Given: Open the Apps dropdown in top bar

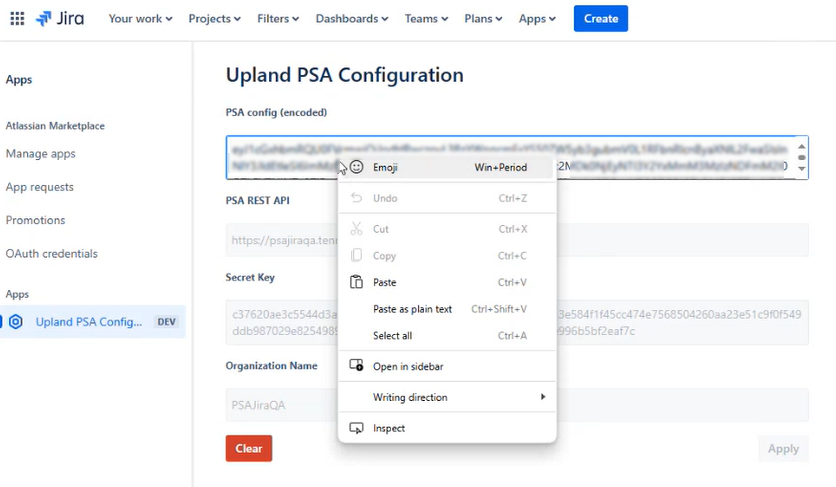Looking at the screenshot, I should tap(537, 19).
